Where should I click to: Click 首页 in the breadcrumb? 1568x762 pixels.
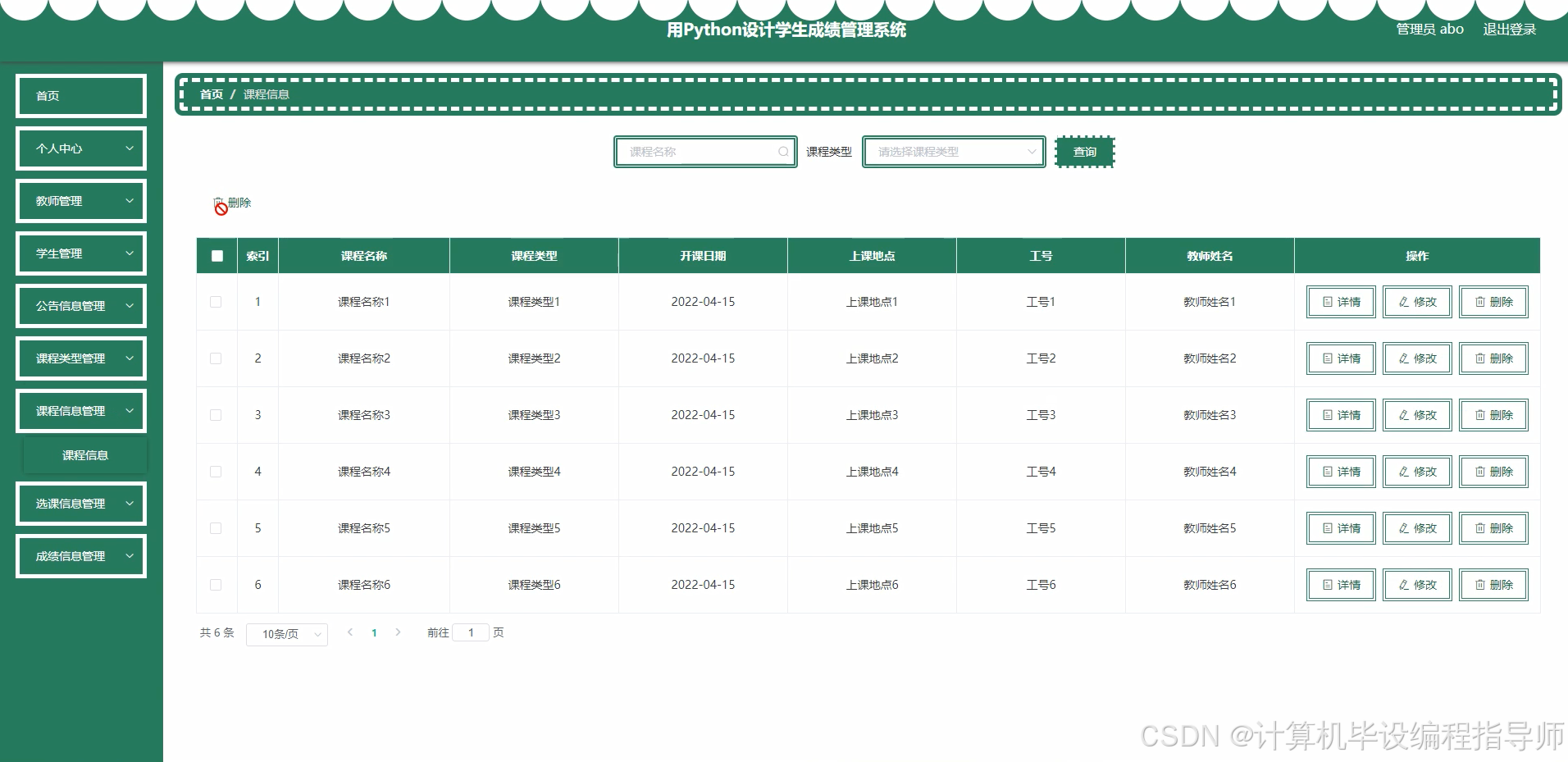click(212, 94)
